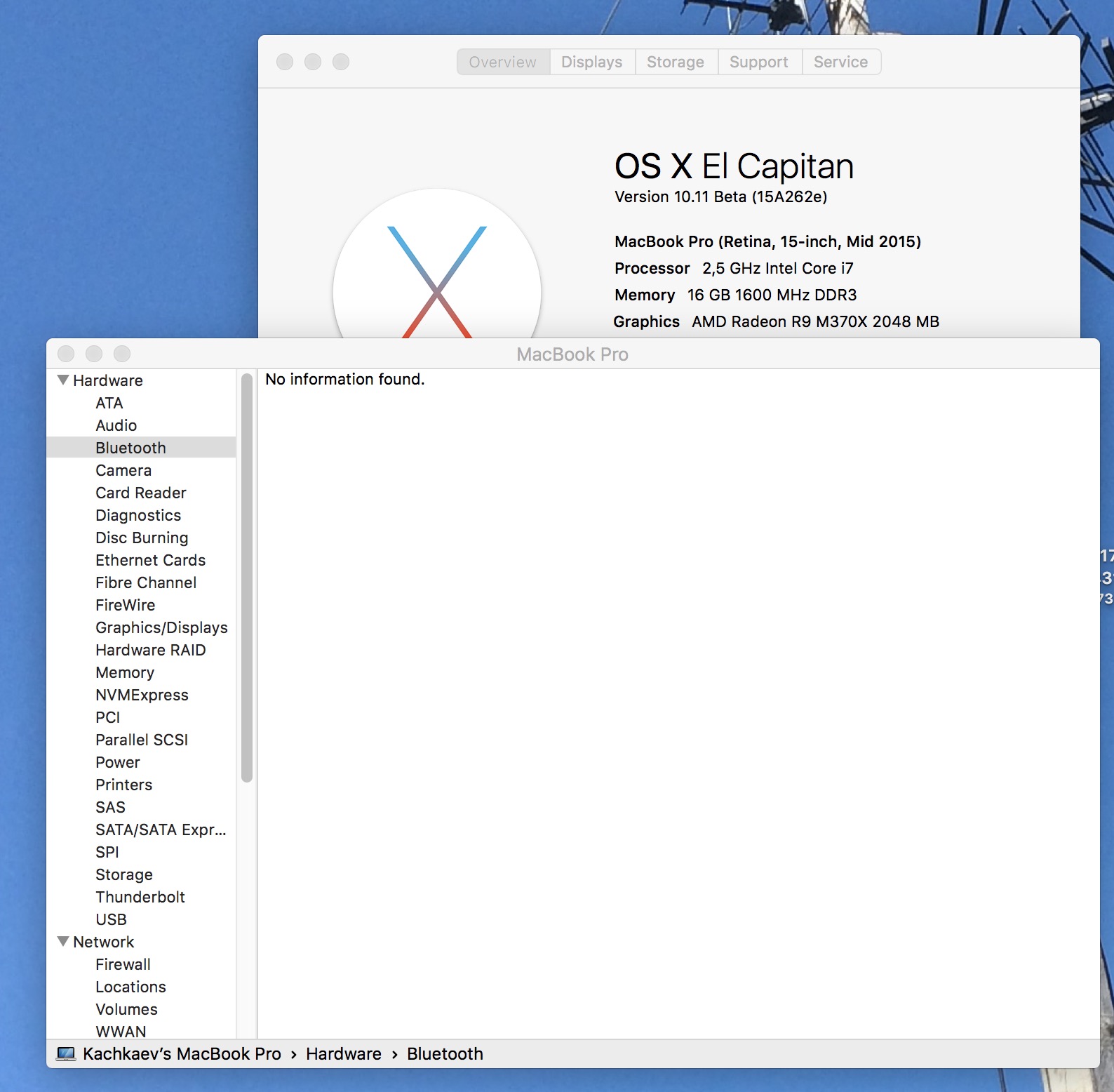
Task: Select Diagnostics in the sidebar
Action: [138, 515]
